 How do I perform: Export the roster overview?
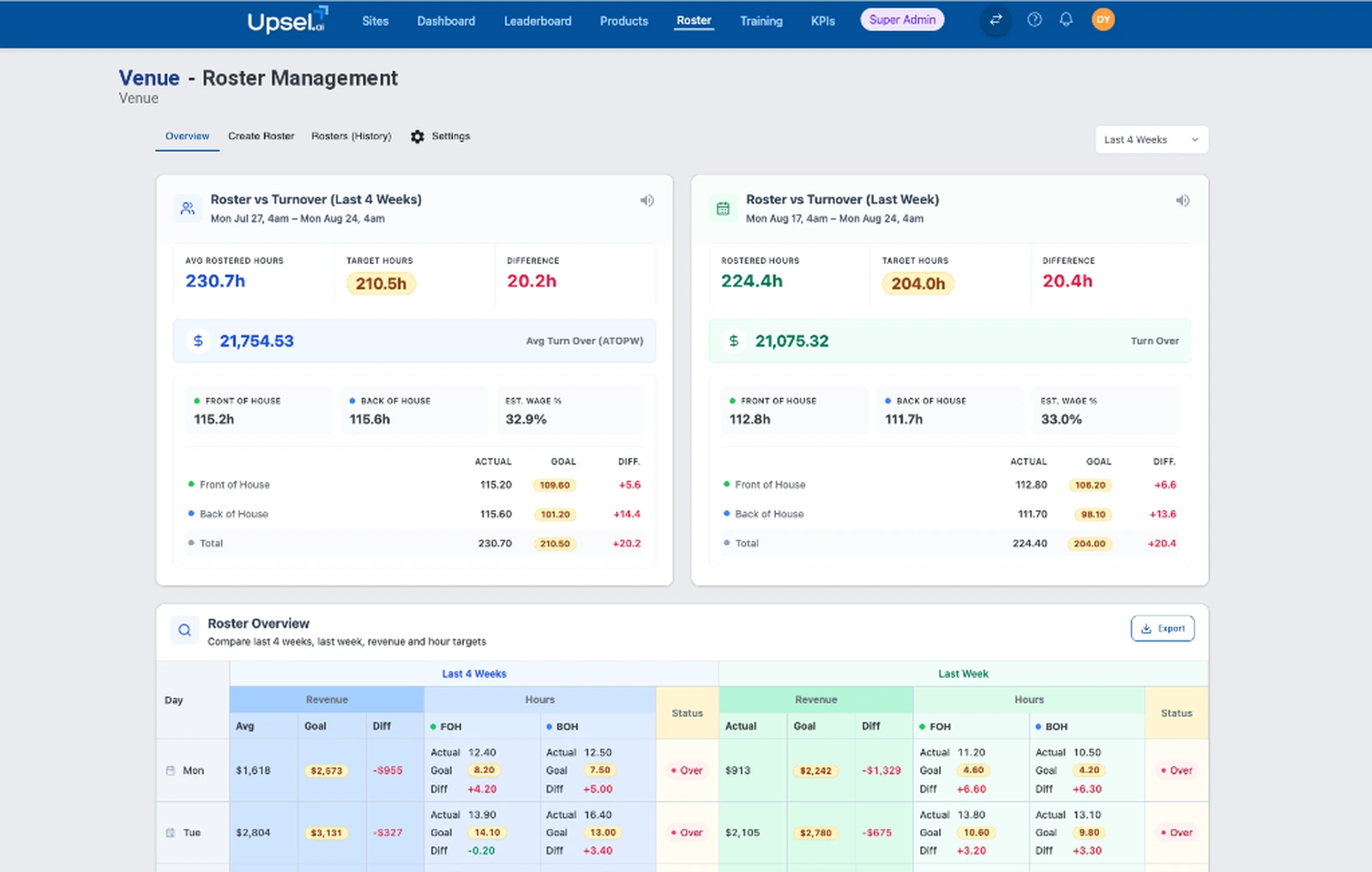[1163, 628]
